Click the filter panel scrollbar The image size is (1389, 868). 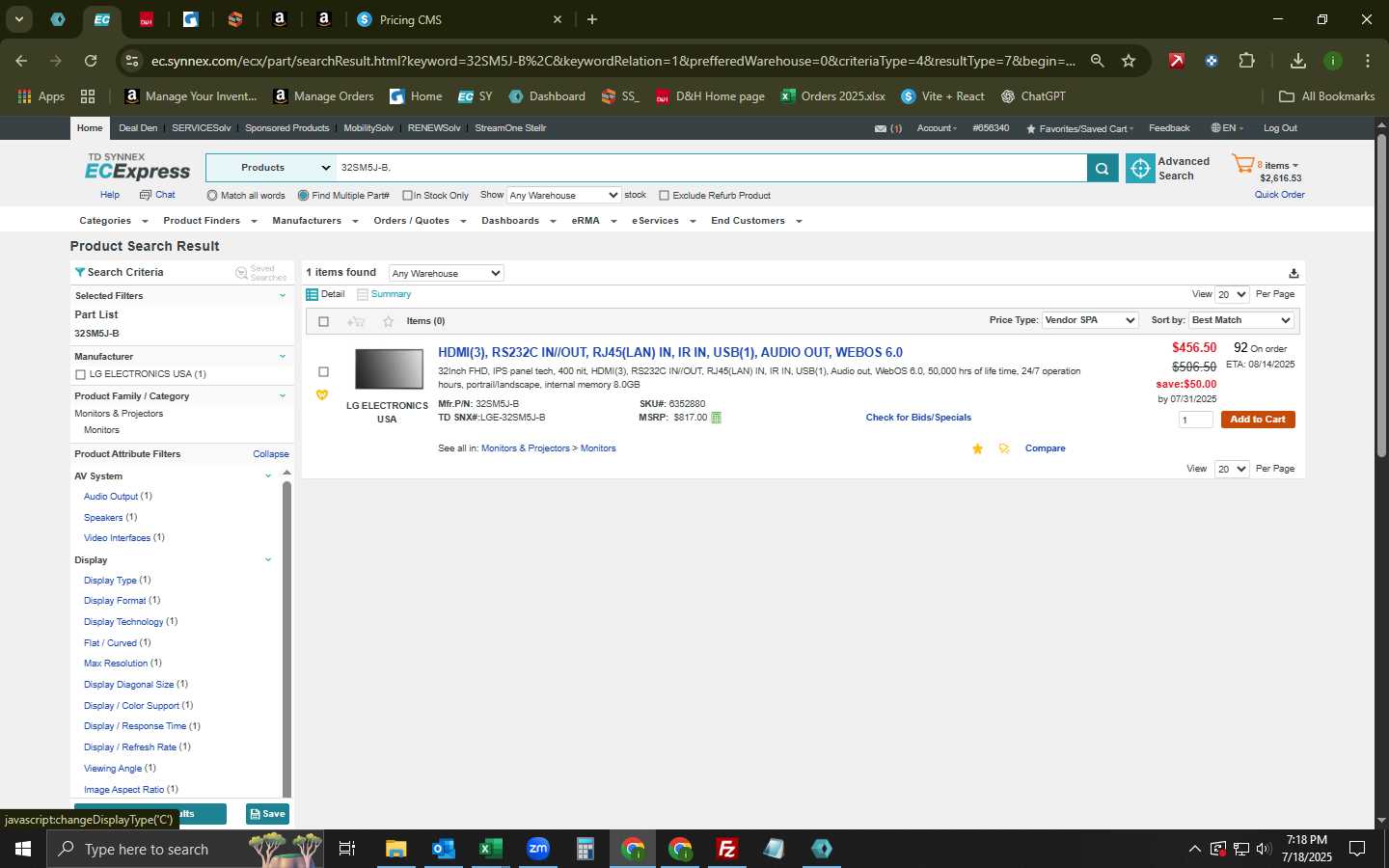pos(286,637)
